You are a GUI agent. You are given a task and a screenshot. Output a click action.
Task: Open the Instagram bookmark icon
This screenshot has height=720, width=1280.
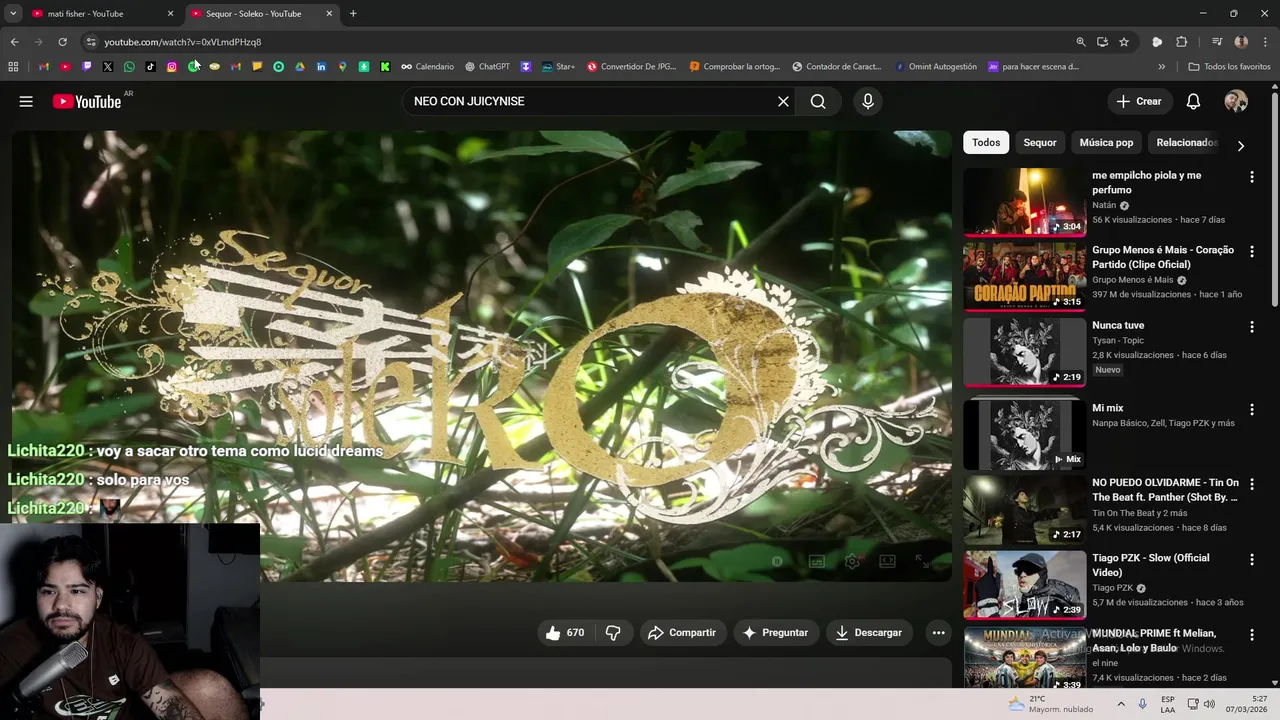pyautogui.click(x=172, y=67)
